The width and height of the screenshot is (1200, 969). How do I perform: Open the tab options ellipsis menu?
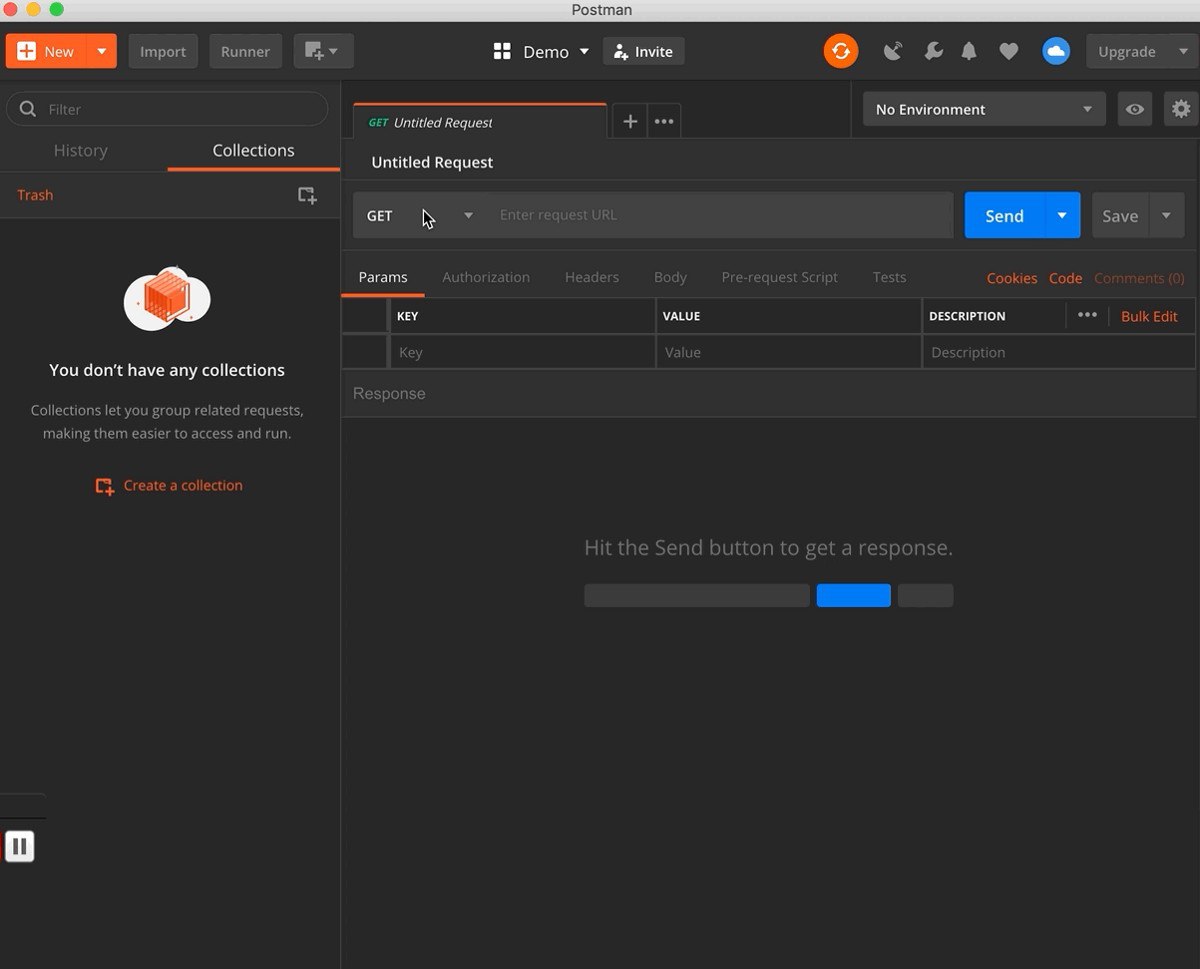coord(664,122)
